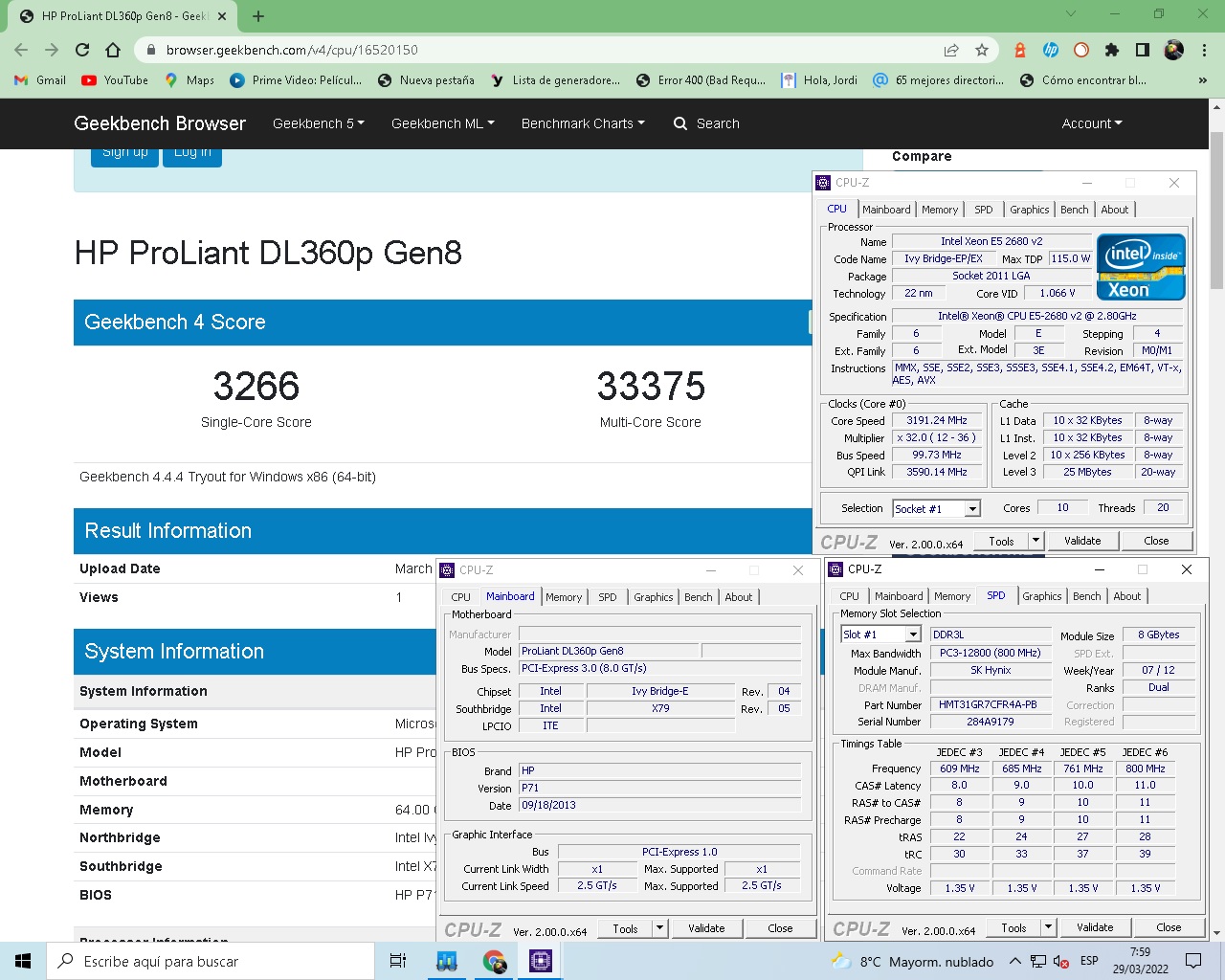Open the Chrome extensions puzzle icon

(1111, 50)
